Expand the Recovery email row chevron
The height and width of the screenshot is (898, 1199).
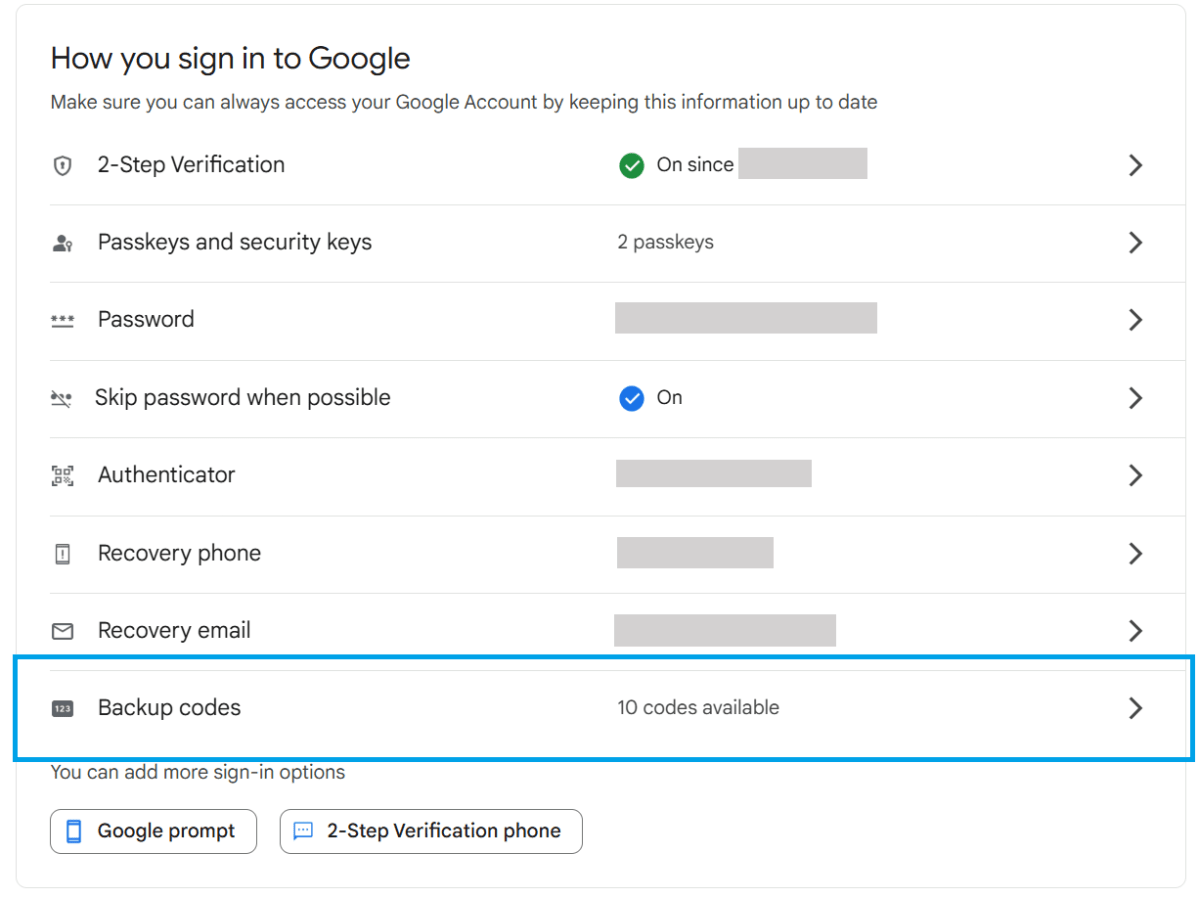point(1136,631)
